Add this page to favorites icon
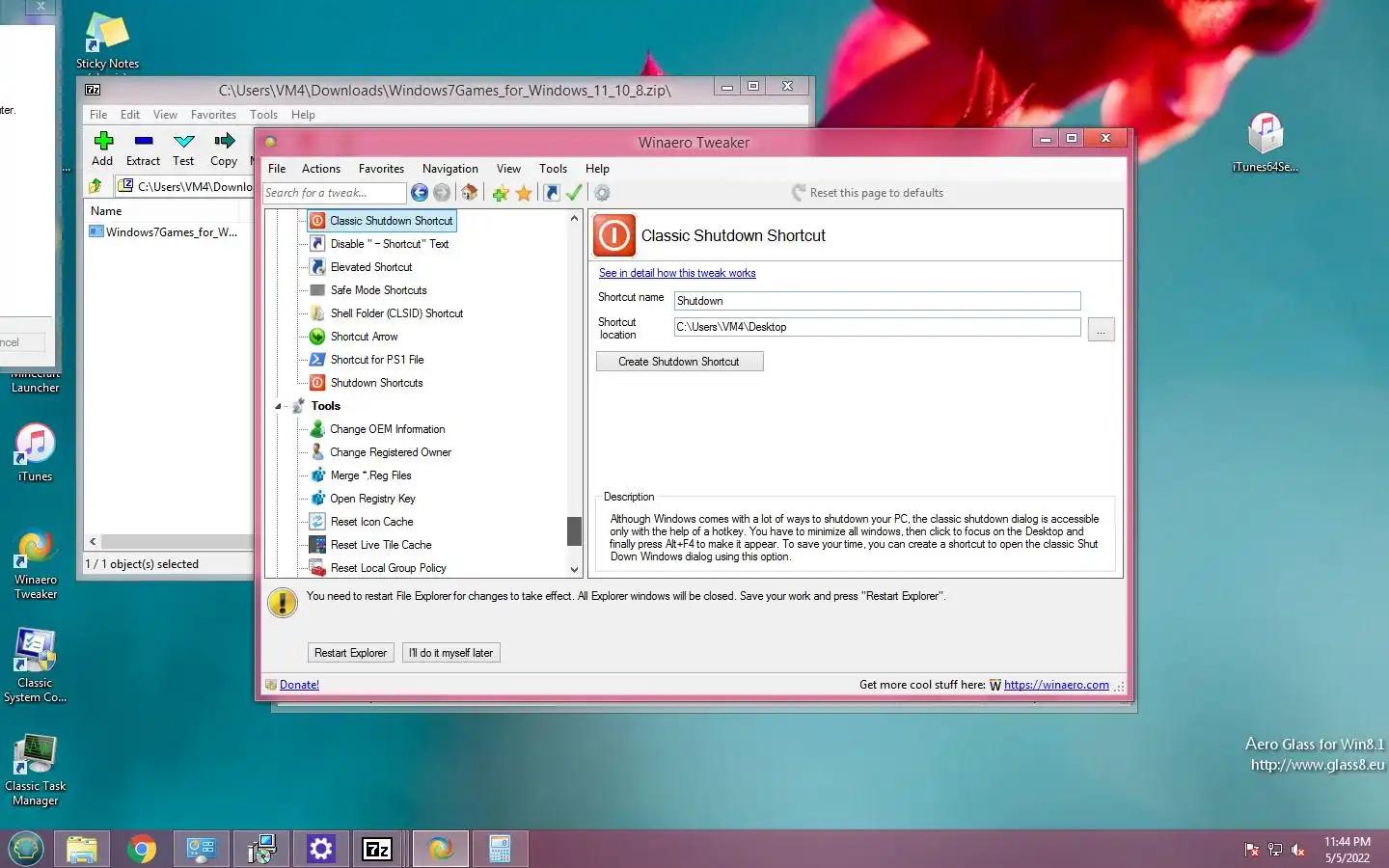Viewport: 1389px width, 868px height. pyautogui.click(x=501, y=193)
